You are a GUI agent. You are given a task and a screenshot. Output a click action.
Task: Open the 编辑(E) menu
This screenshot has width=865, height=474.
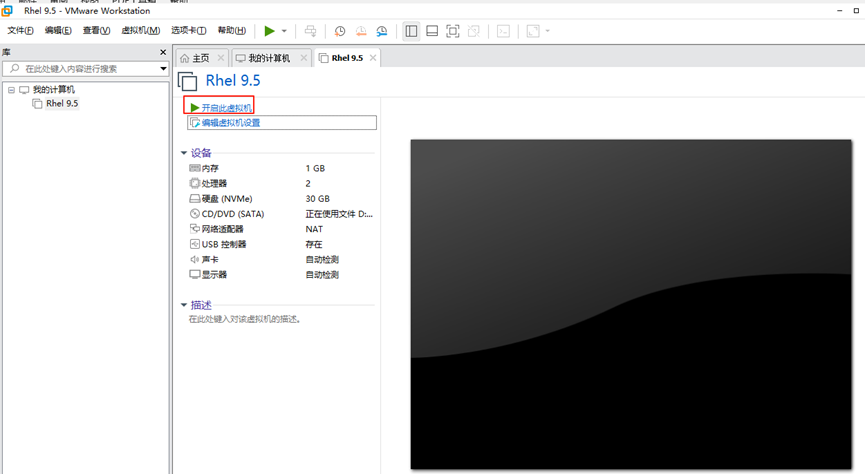58,30
